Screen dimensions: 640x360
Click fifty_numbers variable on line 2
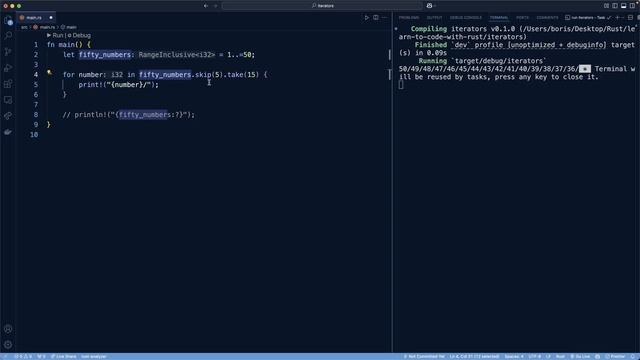tap(105, 55)
